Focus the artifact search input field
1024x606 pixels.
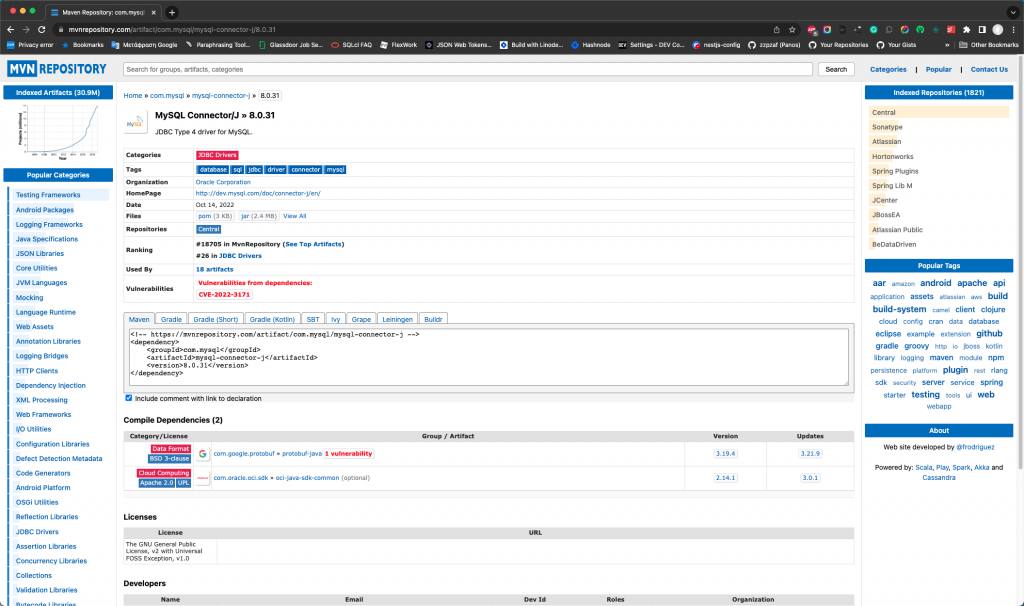[x=468, y=69]
